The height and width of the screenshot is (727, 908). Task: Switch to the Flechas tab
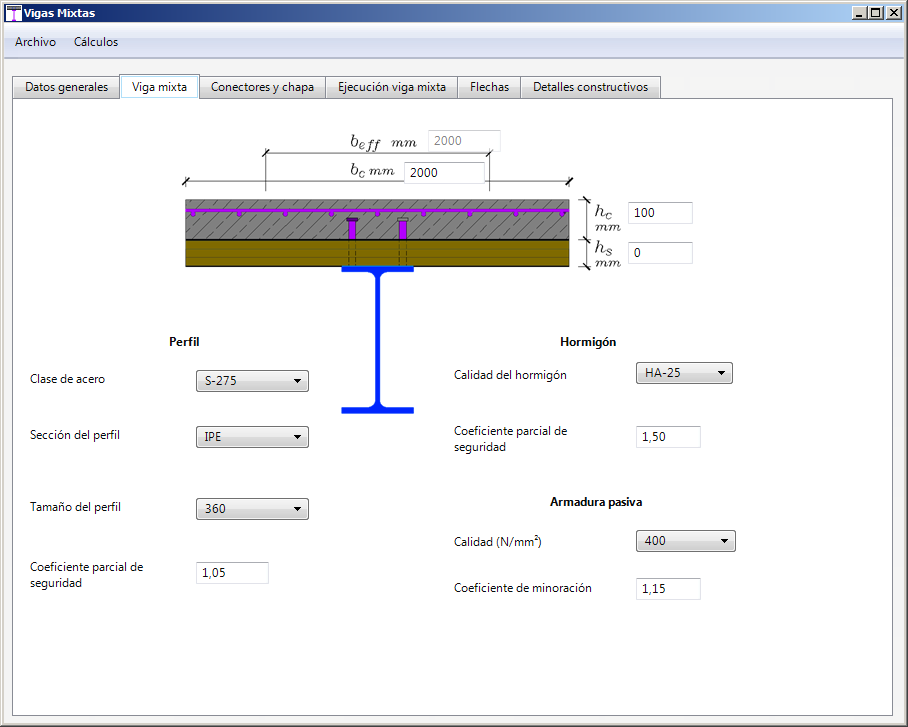[x=489, y=87]
